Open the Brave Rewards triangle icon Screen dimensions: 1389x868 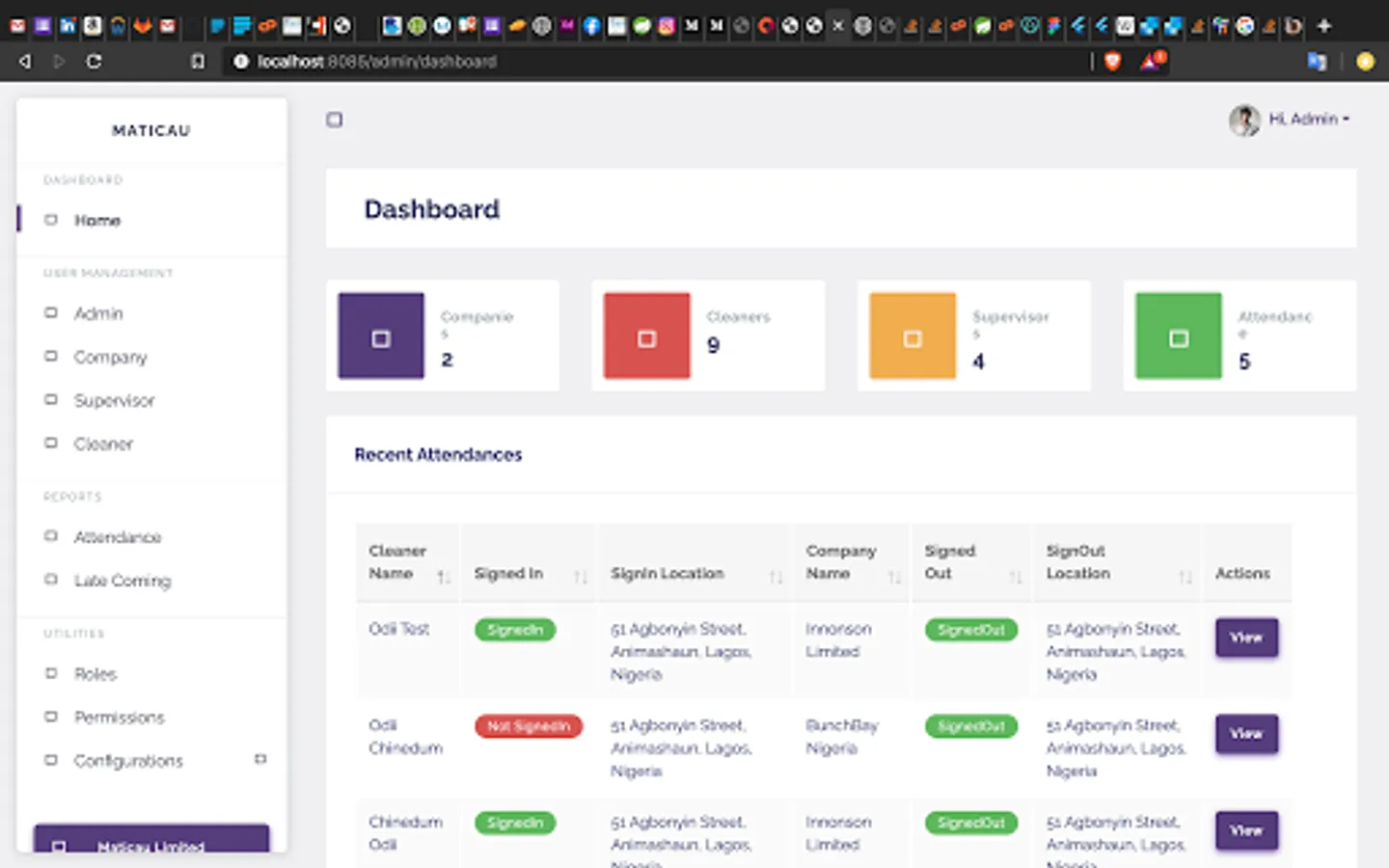point(1152,62)
